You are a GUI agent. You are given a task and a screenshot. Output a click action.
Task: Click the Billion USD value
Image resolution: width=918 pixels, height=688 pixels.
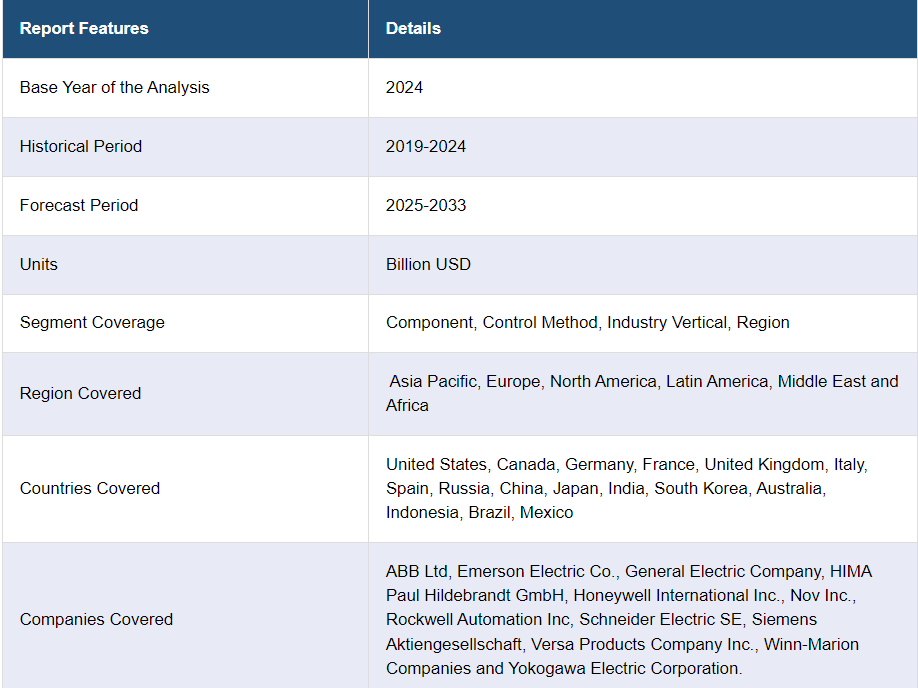pyautogui.click(x=428, y=265)
